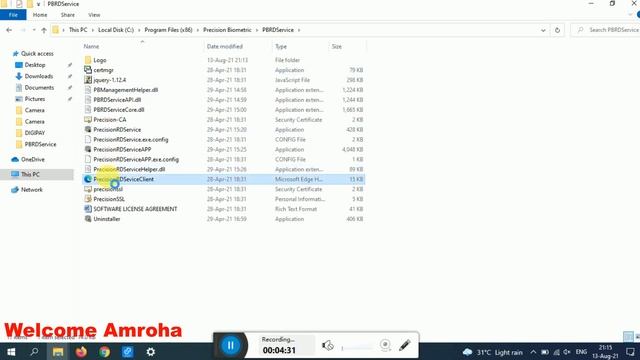Select the PrecisionRDServiceAPP application icon

(88, 149)
